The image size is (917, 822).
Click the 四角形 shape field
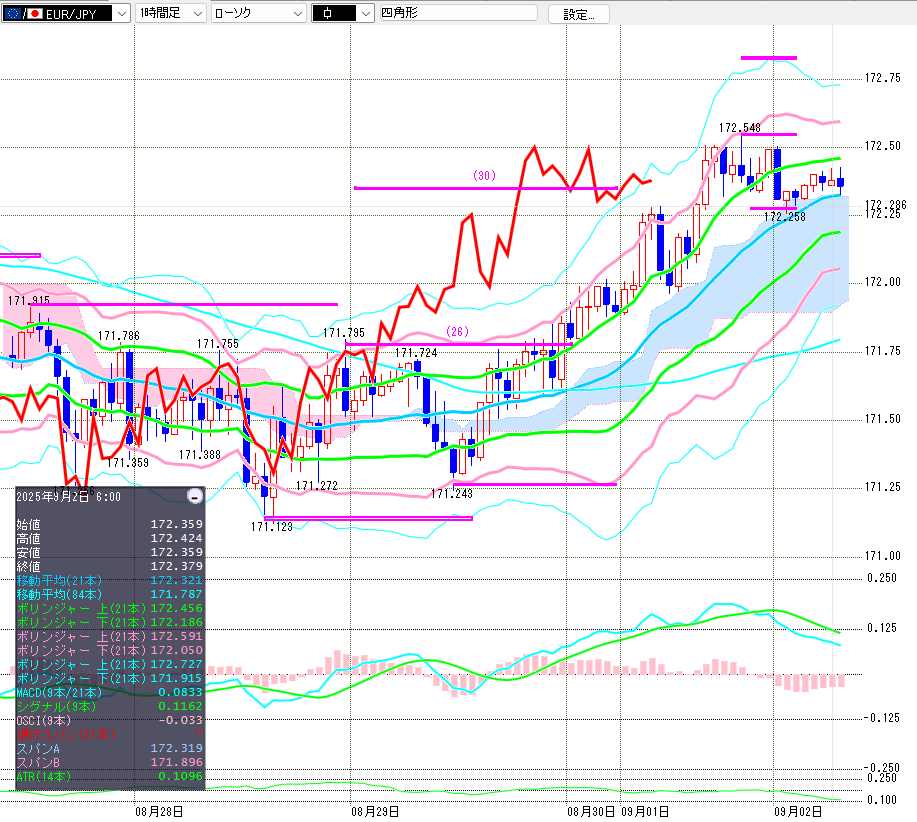coord(458,13)
